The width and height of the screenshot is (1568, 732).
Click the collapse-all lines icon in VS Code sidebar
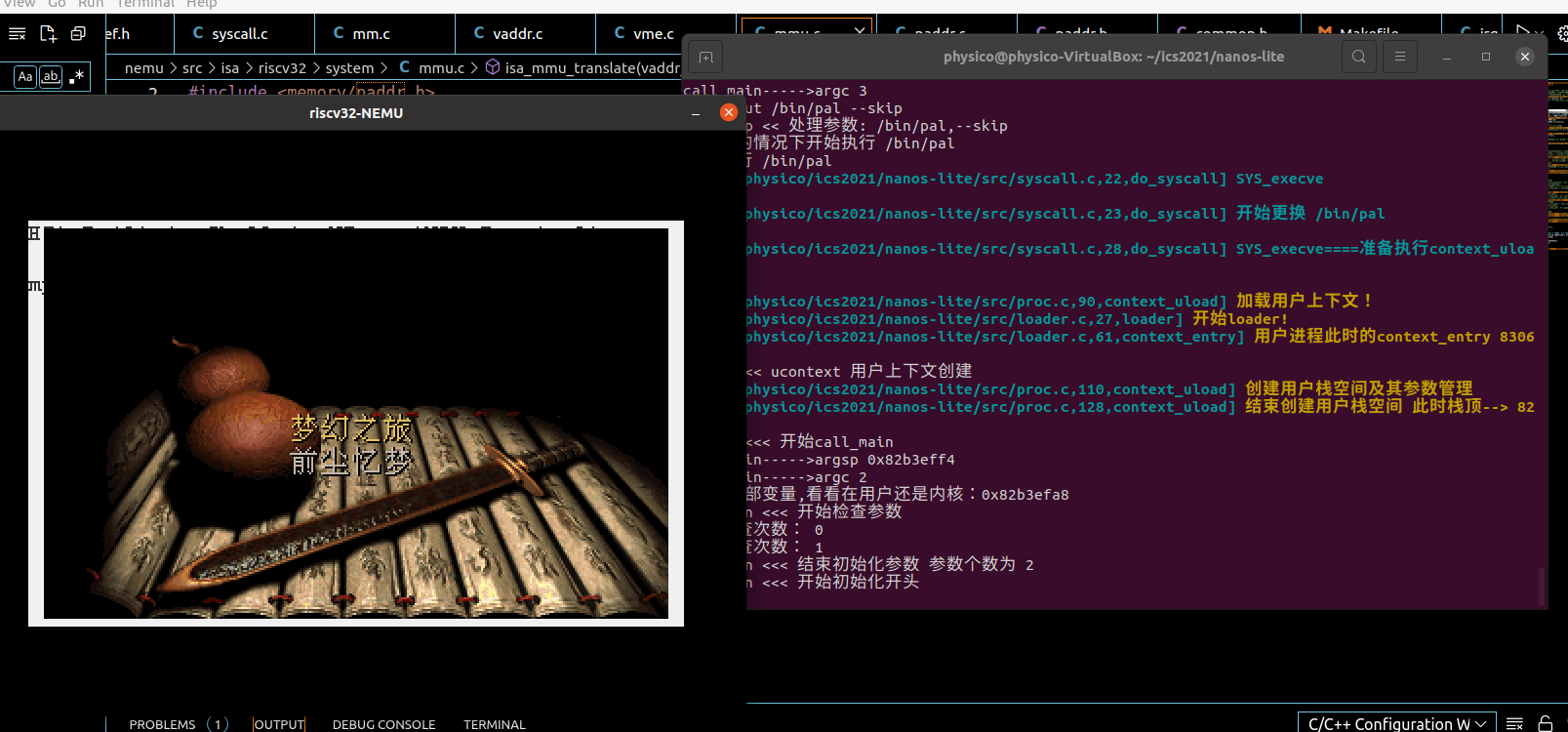pyautogui.click(x=18, y=34)
